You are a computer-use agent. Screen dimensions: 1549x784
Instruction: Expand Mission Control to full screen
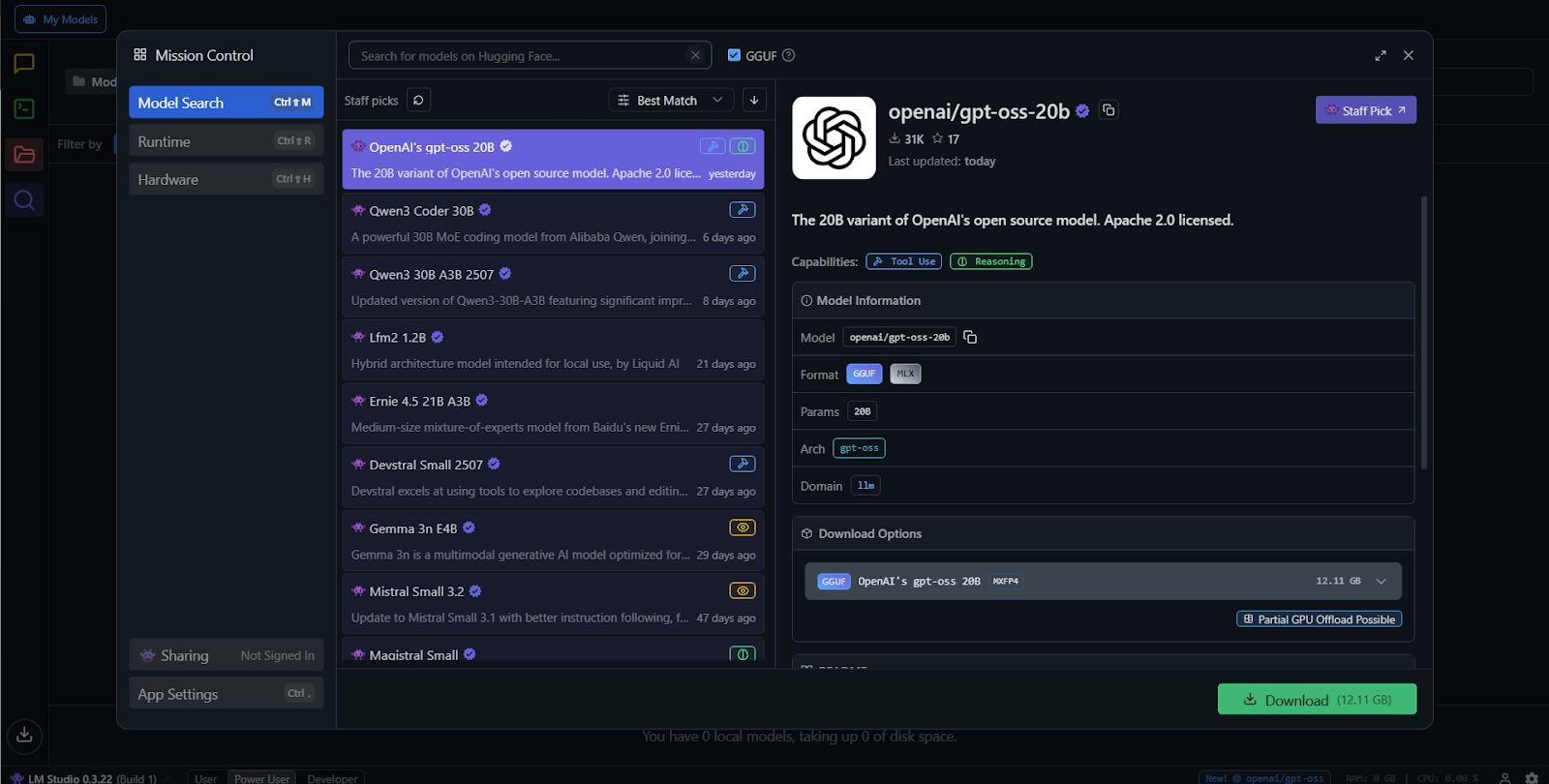click(x=1381, y=55)
